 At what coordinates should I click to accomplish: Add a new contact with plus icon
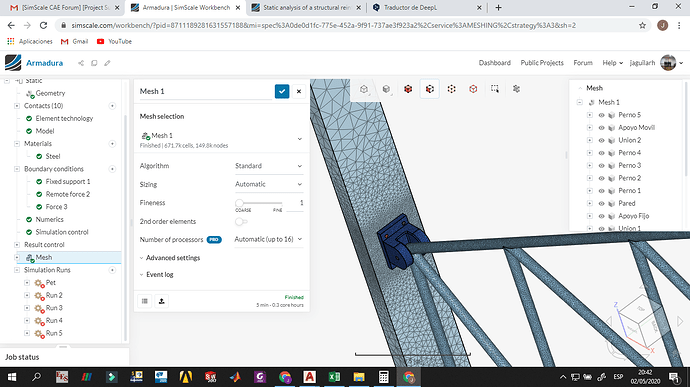(x=112, y=106)
